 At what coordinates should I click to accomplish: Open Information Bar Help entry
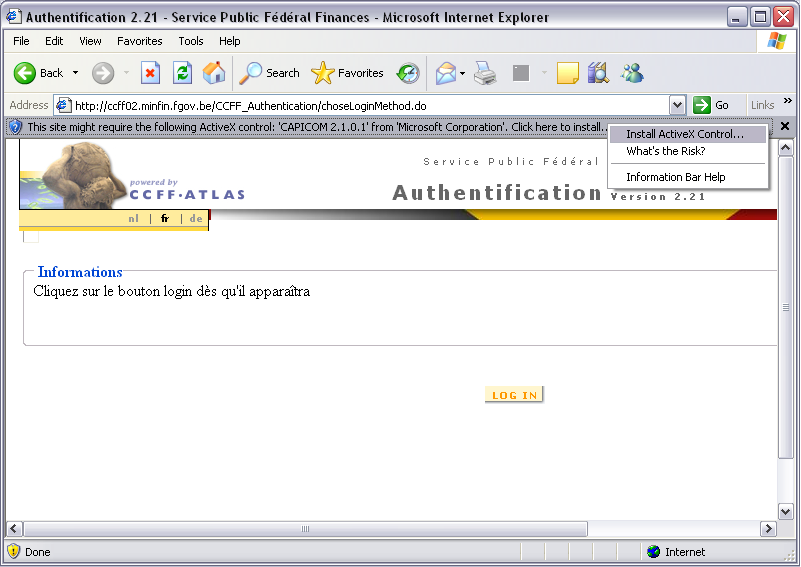point(688,177)
